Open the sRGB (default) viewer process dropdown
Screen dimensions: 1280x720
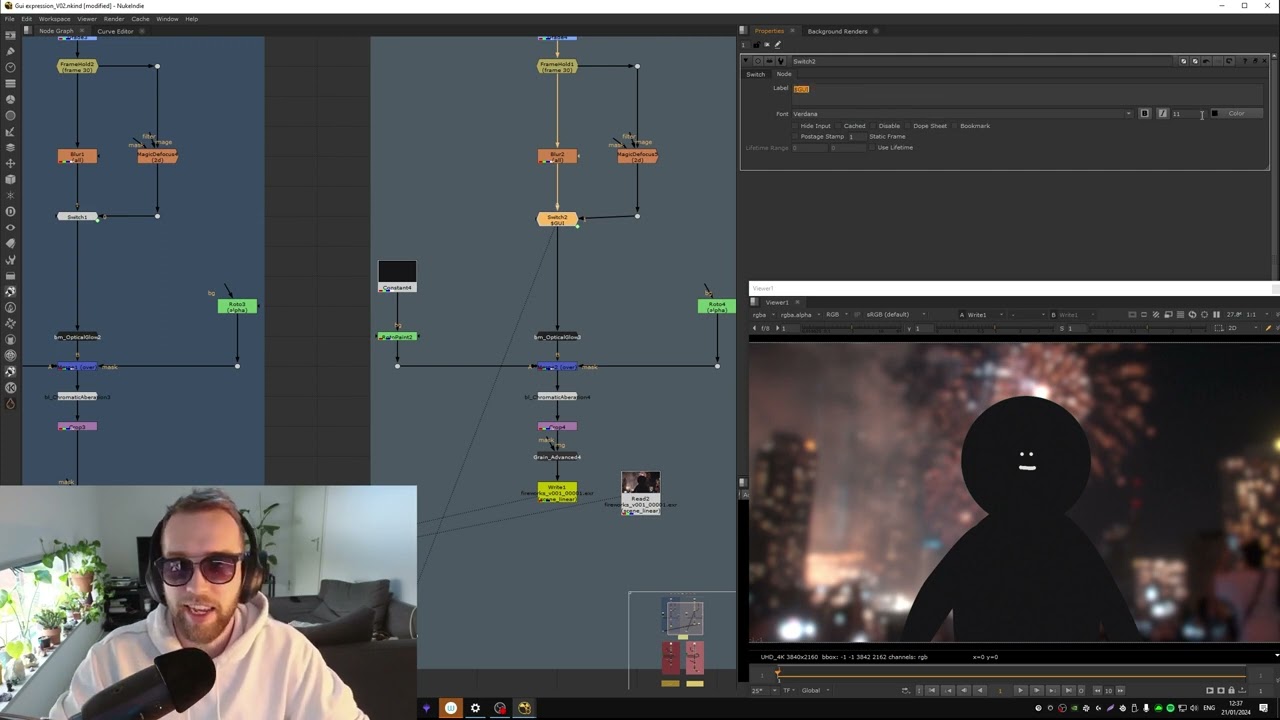click(x=895, y=315)
